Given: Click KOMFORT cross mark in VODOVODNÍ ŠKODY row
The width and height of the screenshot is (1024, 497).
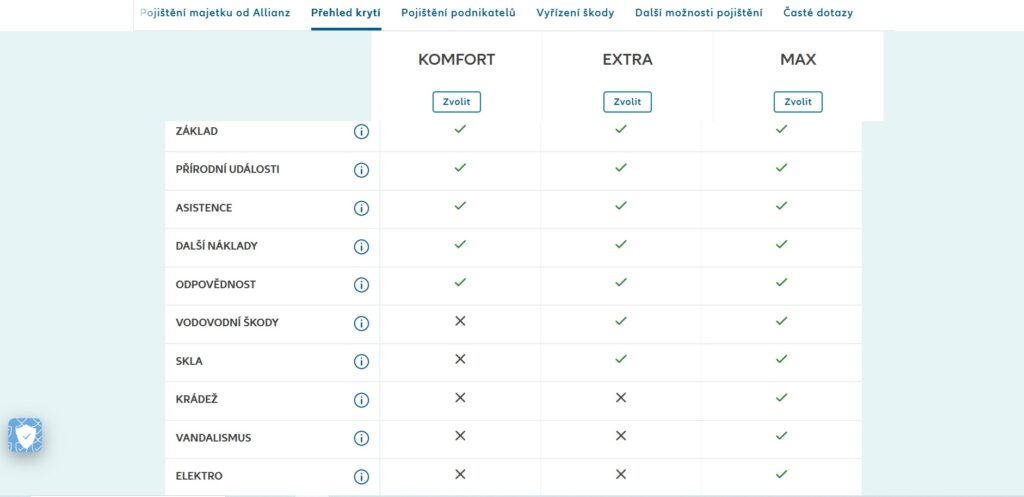Looking at the screenshot, I should 460,321.
